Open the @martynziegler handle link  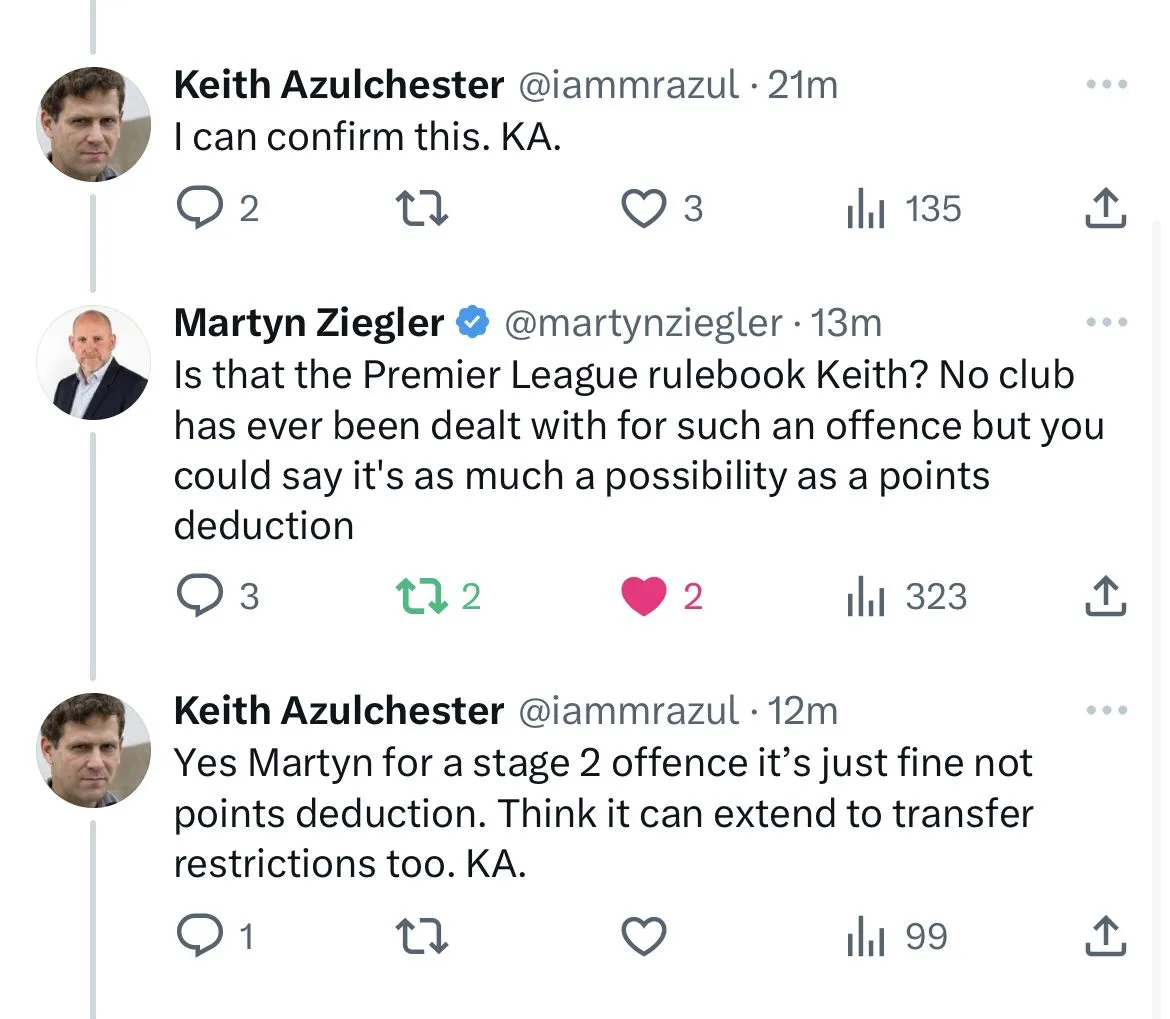[643, 323]
